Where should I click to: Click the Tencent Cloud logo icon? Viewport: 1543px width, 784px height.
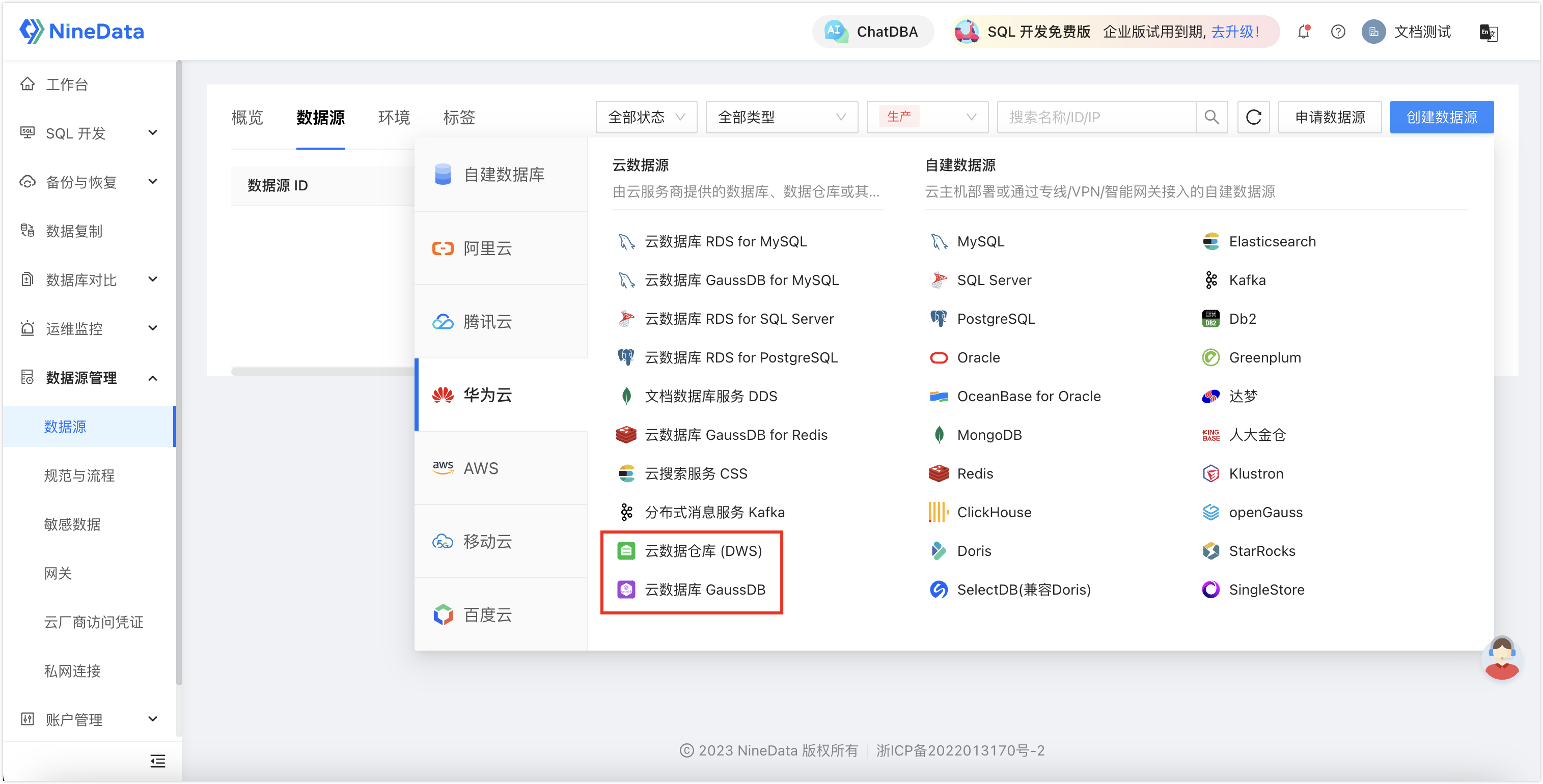(443, 322)
